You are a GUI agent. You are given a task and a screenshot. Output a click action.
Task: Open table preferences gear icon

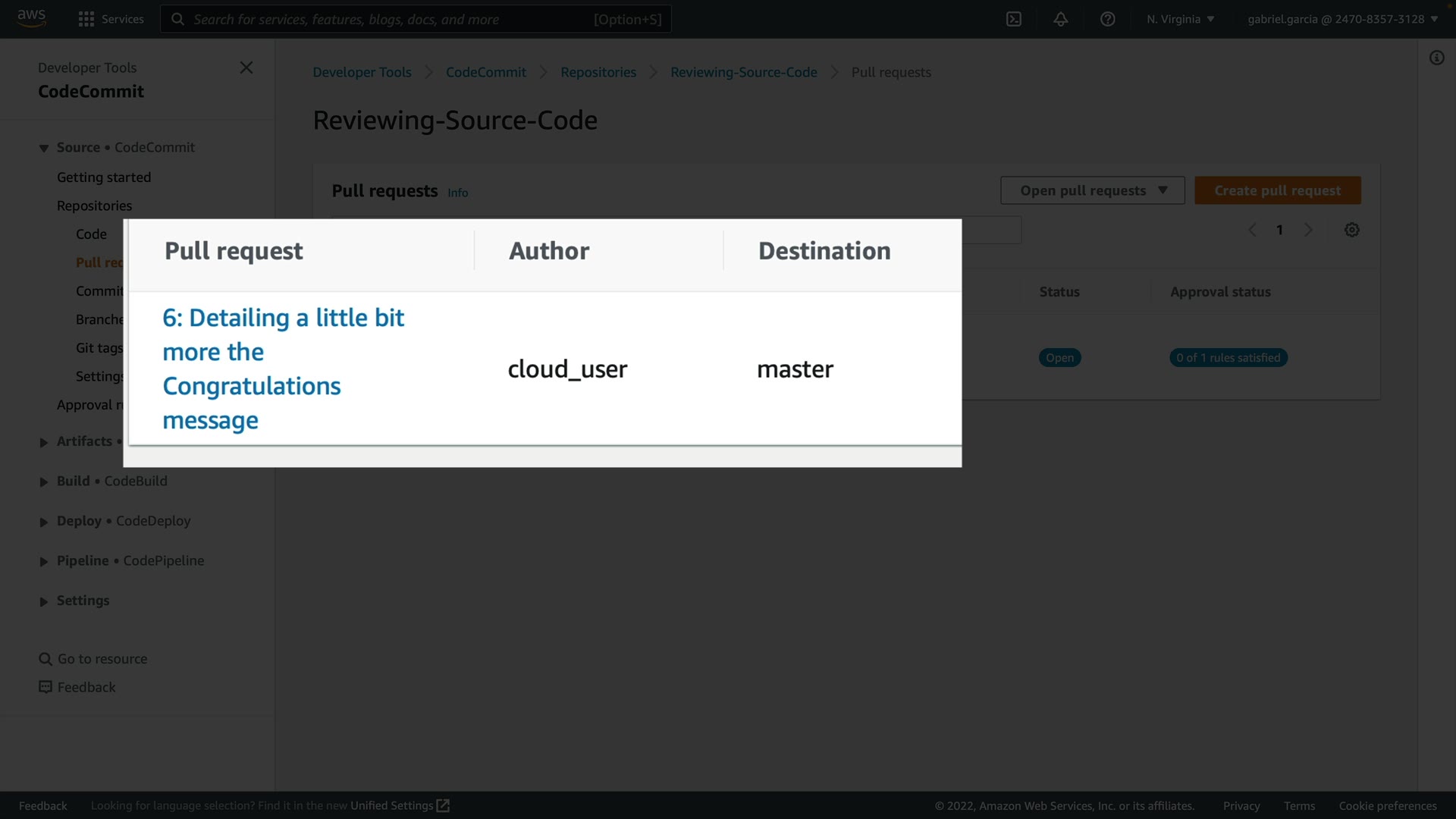tap(1352, 230)
